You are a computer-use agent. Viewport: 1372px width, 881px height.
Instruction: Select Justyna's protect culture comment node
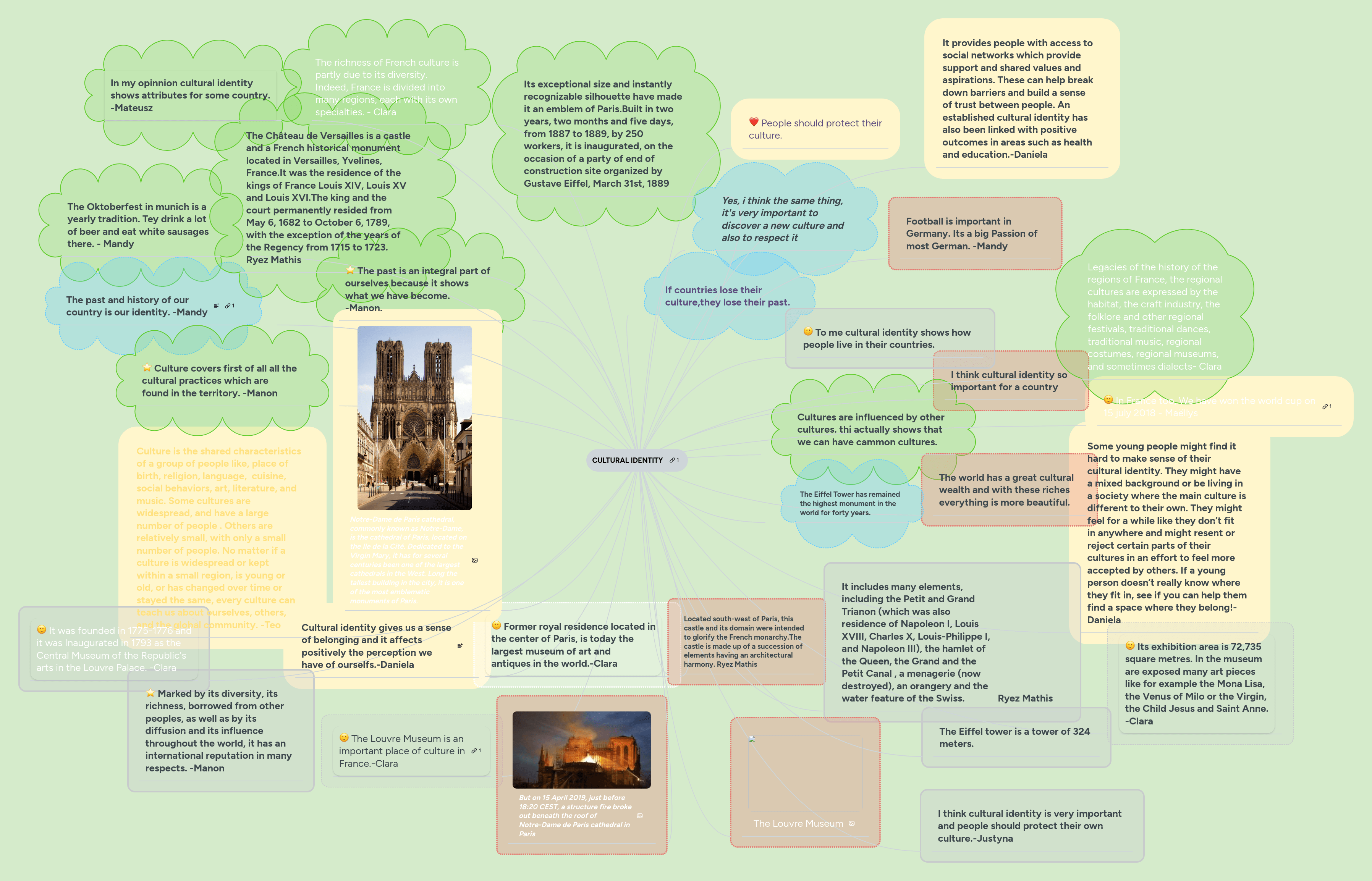tap(1029, 826)
